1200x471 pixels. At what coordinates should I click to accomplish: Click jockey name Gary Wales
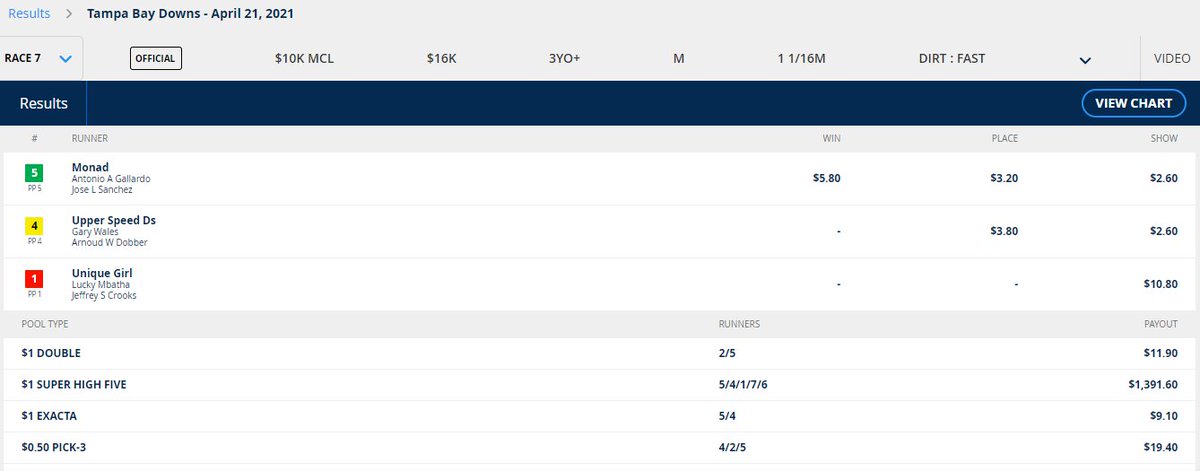(x=95, y=232)
